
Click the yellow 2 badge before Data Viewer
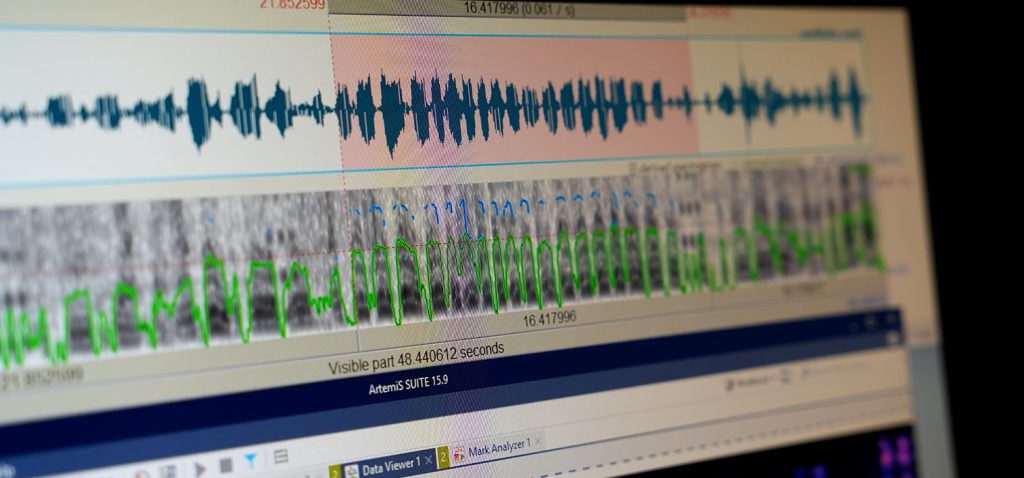click(334, 471)
